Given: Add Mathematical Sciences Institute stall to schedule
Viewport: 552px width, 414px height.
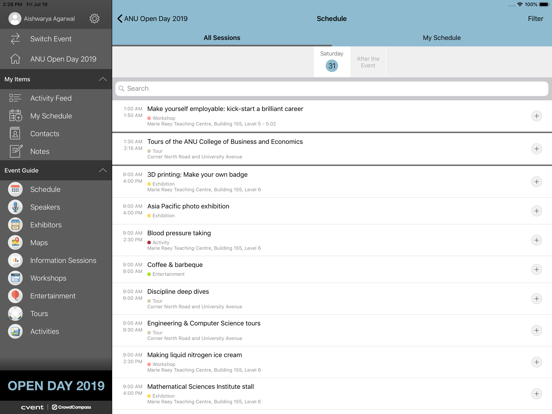Looking at the screenshot, I should click(x=536, y=394).
